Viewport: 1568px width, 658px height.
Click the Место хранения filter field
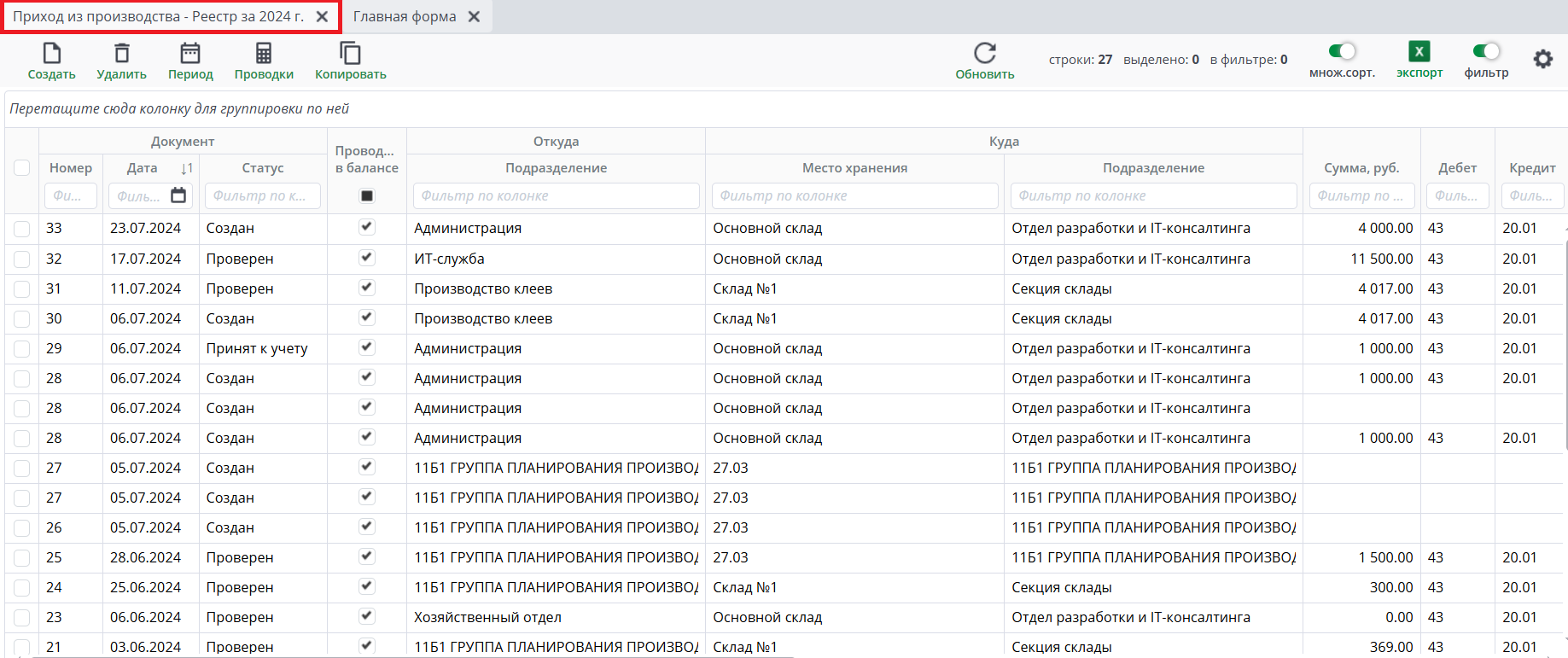[854, 195]
